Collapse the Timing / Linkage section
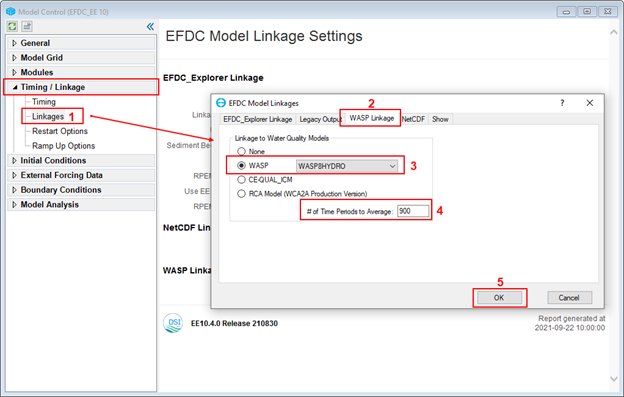Image resolution: width=624 pixels, height=397 pixels. click(x=15, y=87)
